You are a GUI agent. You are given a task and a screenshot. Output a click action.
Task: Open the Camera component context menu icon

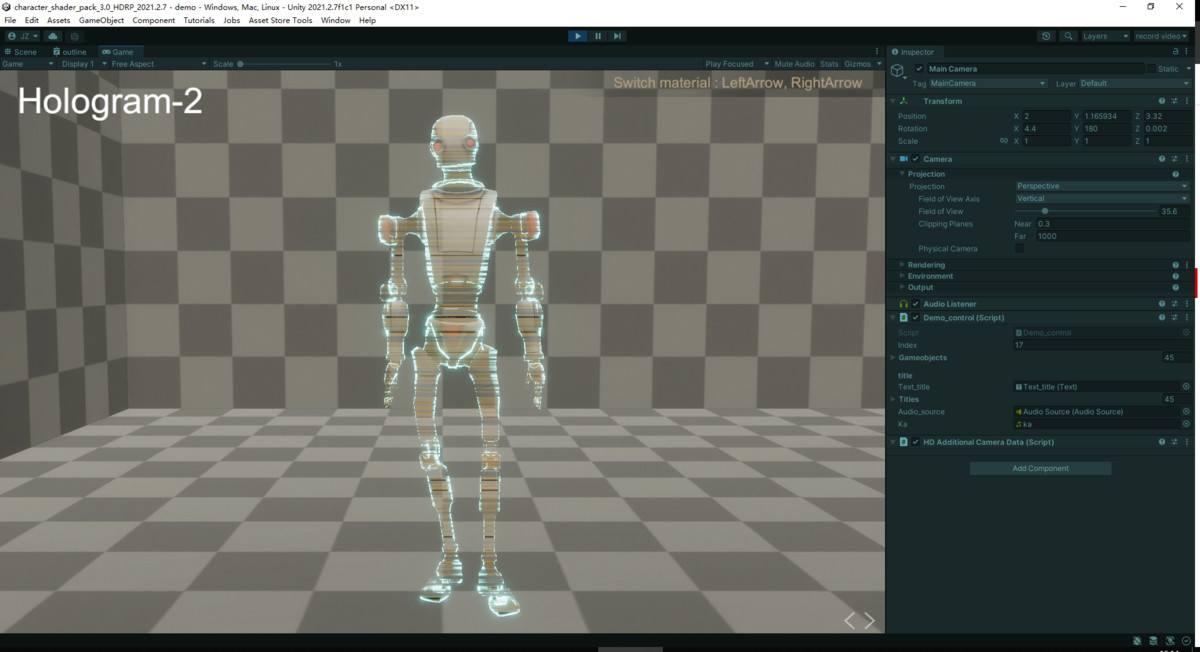coord(1187,158)
